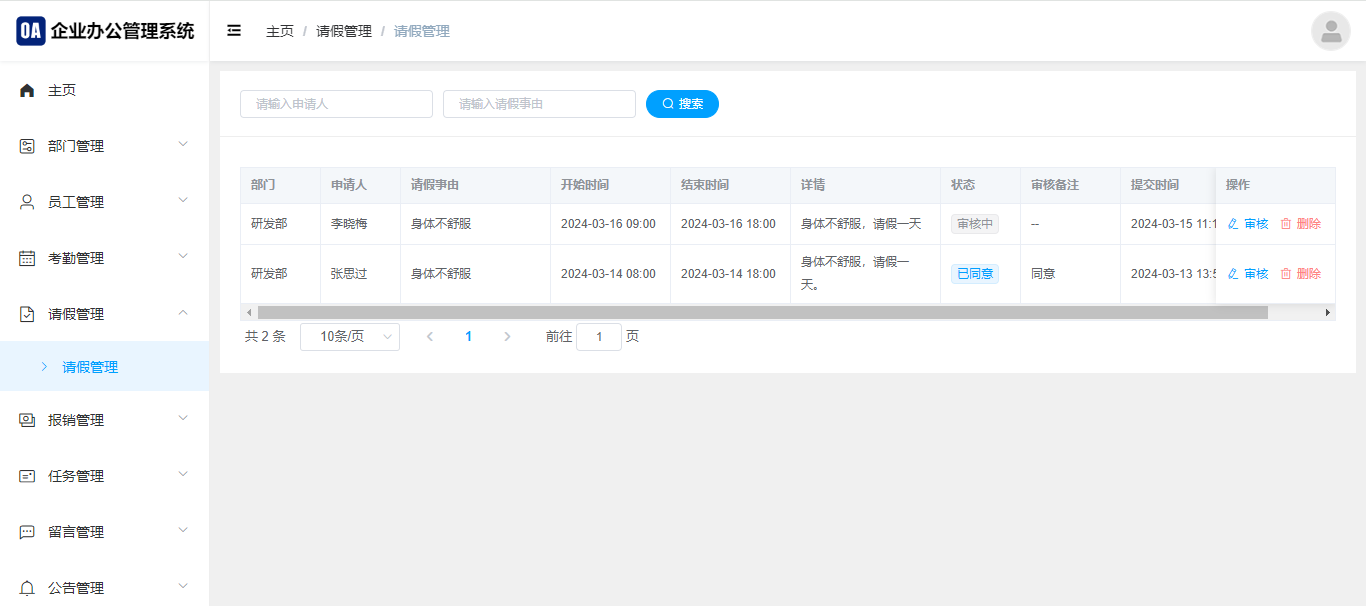The width and height of the screenshot is (1366, 606).
Task: Click 审核 for 李晓梅's leave request
Action: 1248,224
